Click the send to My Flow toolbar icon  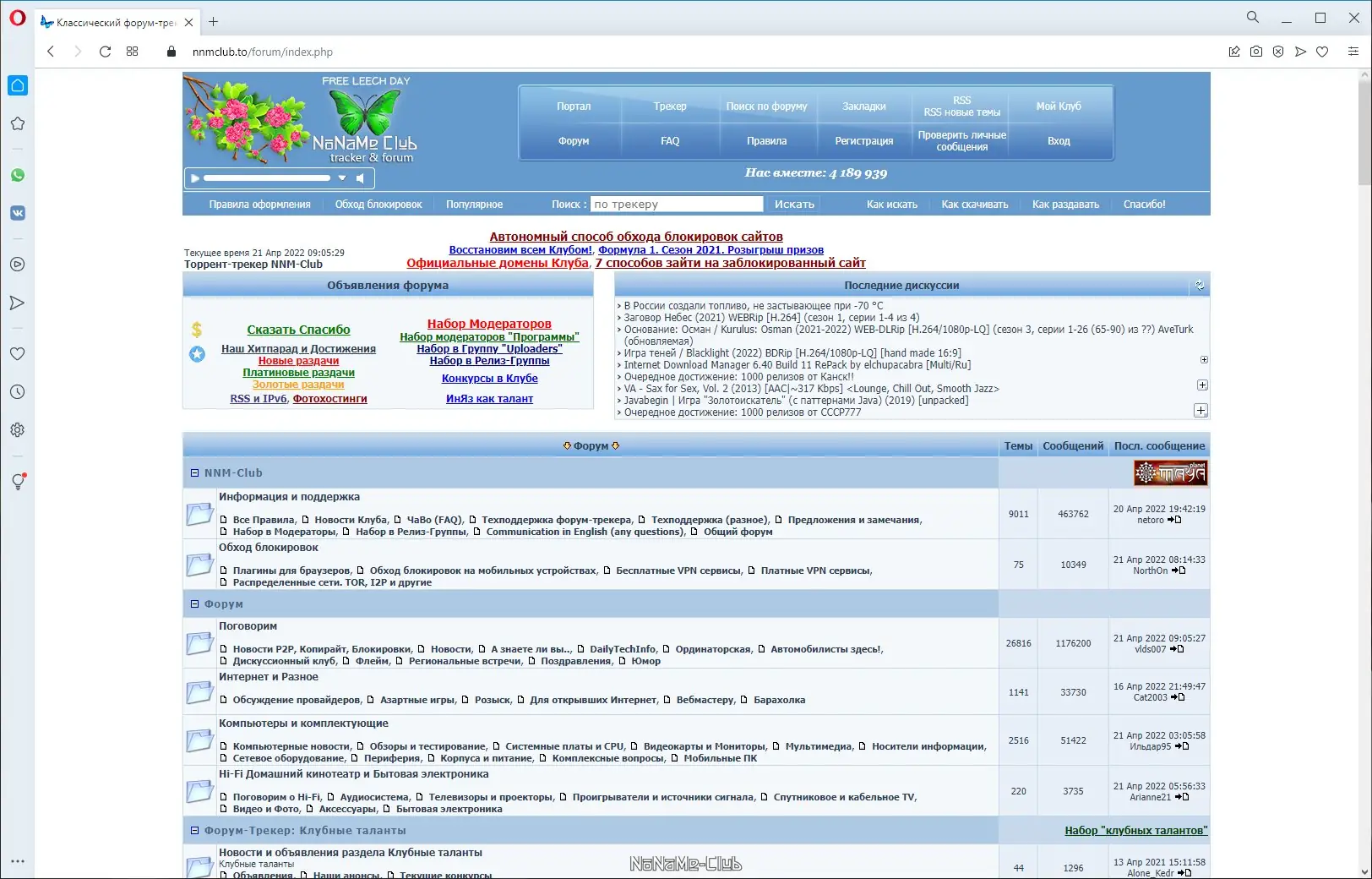tap(1300, 52)
